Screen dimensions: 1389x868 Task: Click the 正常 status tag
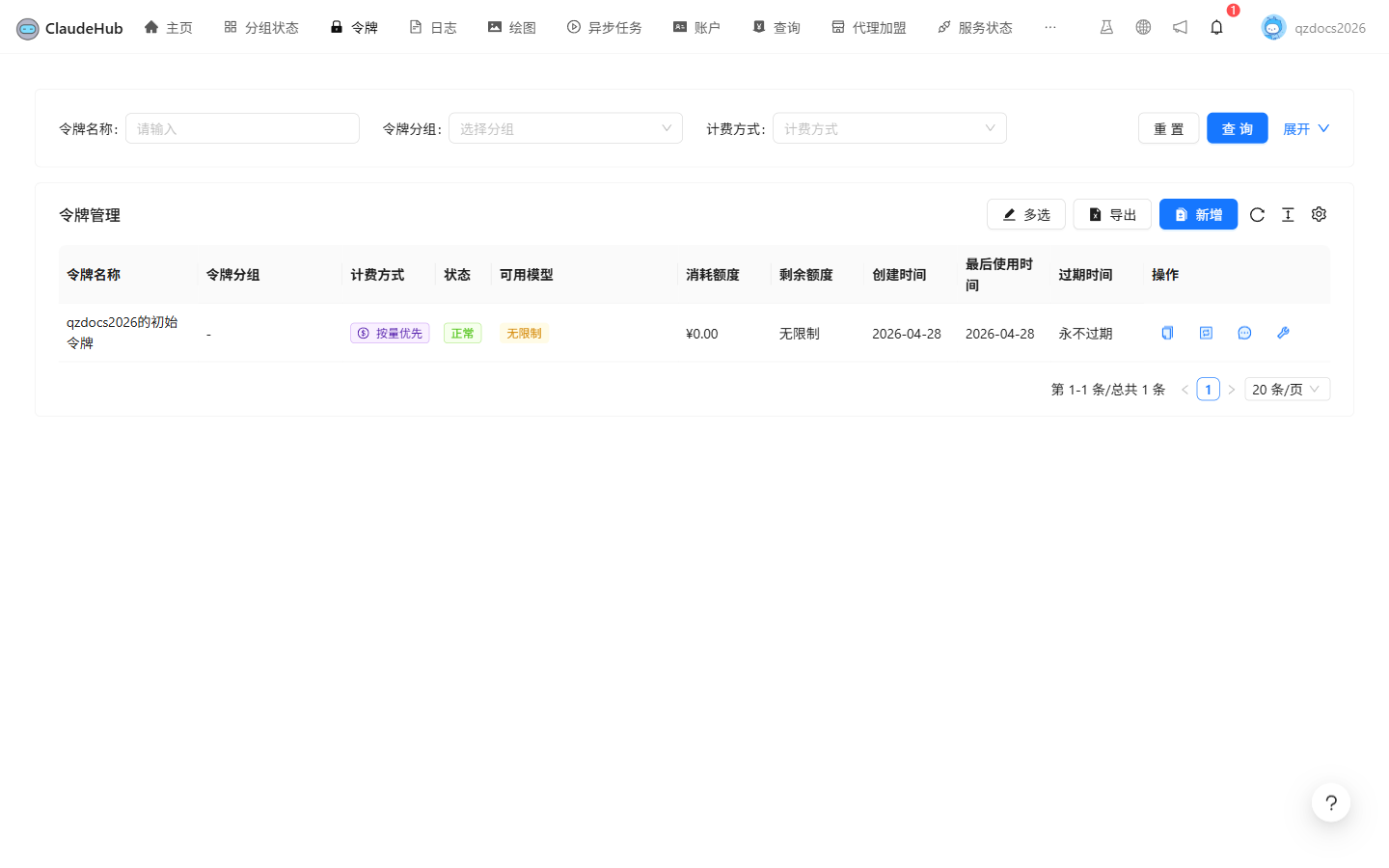pyautogui.click(x=463, y=333)
